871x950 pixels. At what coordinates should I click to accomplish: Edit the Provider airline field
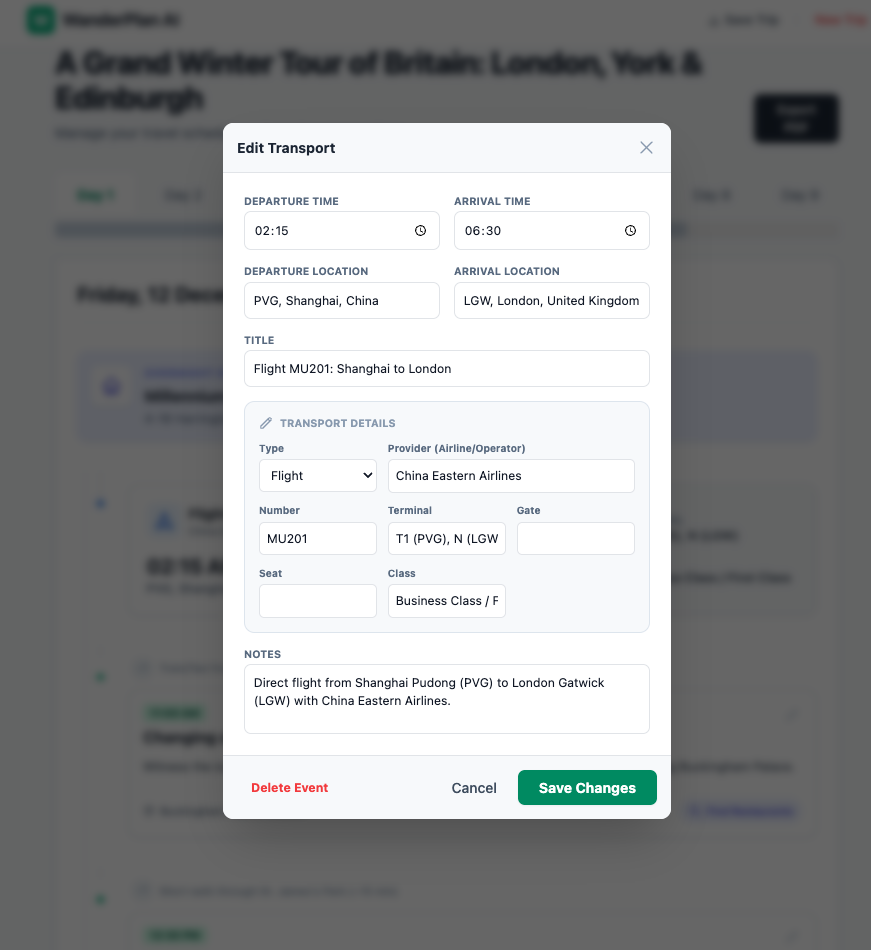[x=511, y=476]
